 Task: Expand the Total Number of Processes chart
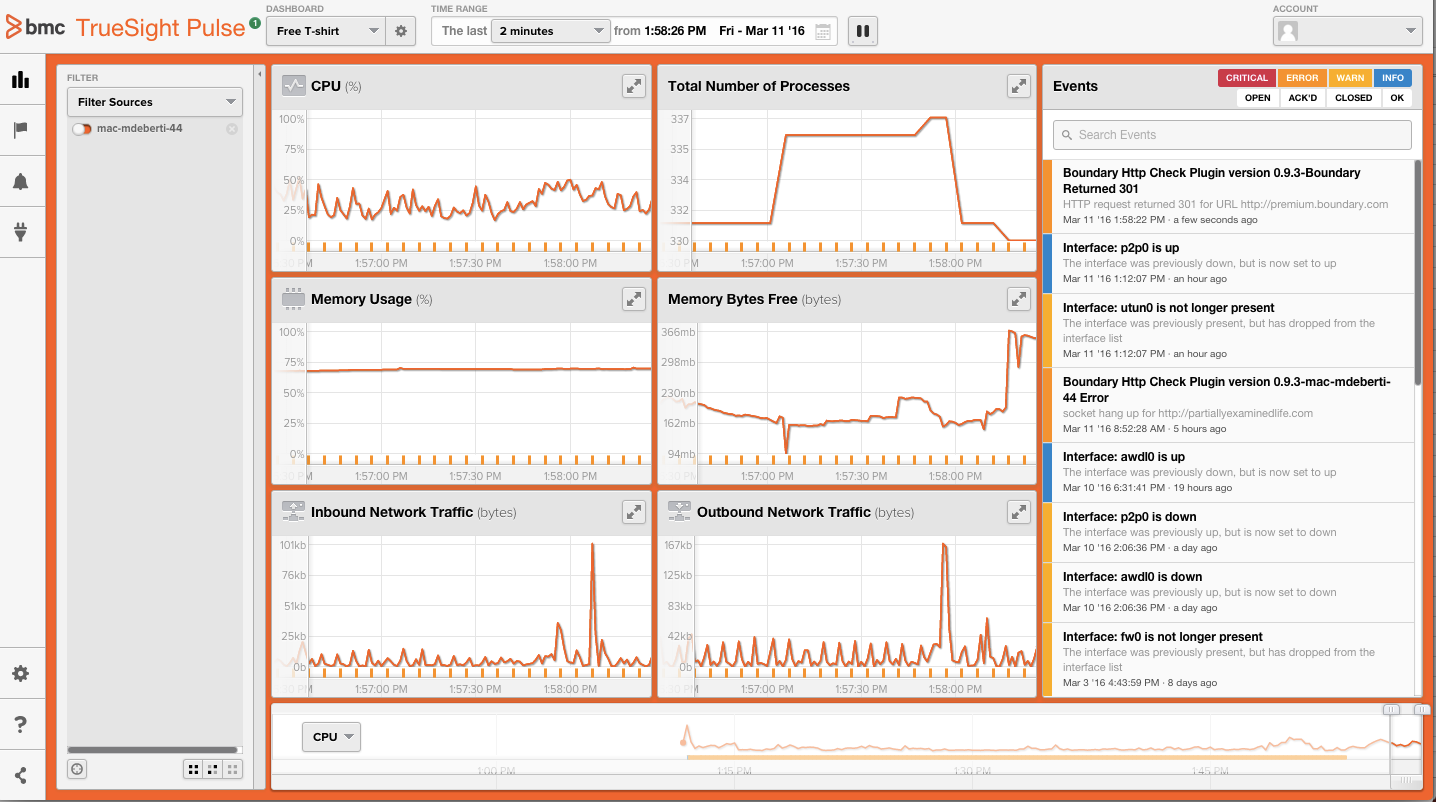click(1018, 86)
